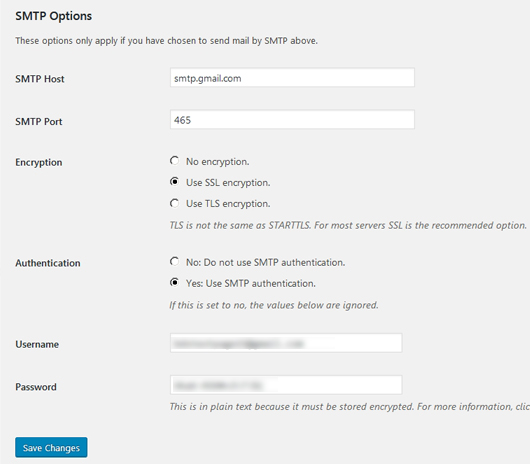
Task: Click the 'No encryption.' option label
Action: coord(218,162)
